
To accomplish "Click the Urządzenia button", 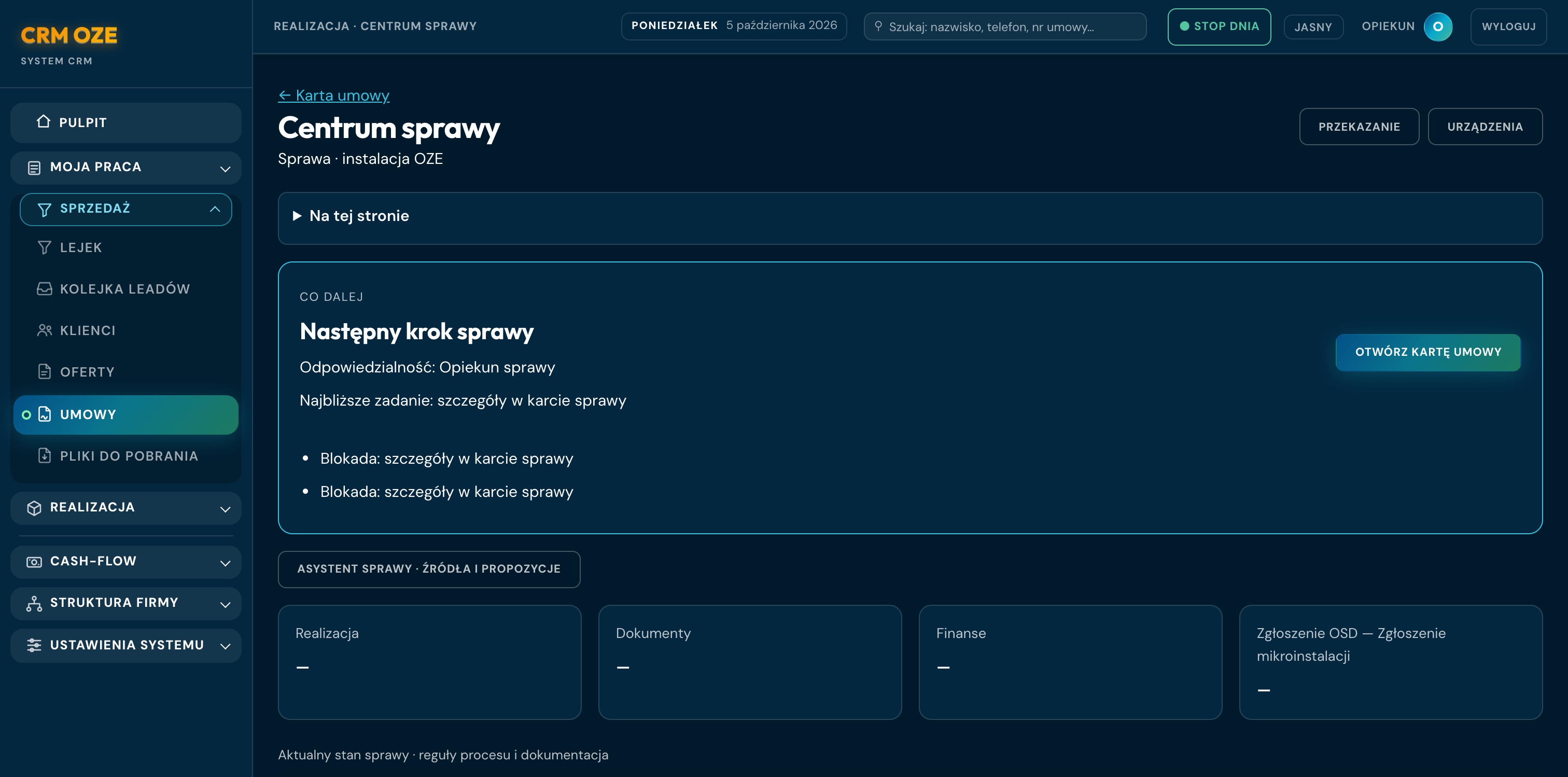I will click(x=1485, y=127).
